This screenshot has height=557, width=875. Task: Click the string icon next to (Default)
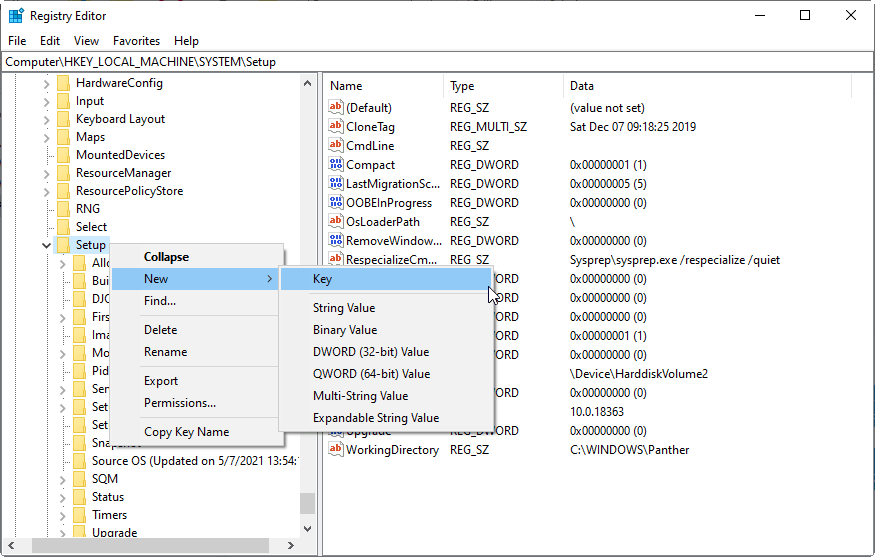click(336, 107)
